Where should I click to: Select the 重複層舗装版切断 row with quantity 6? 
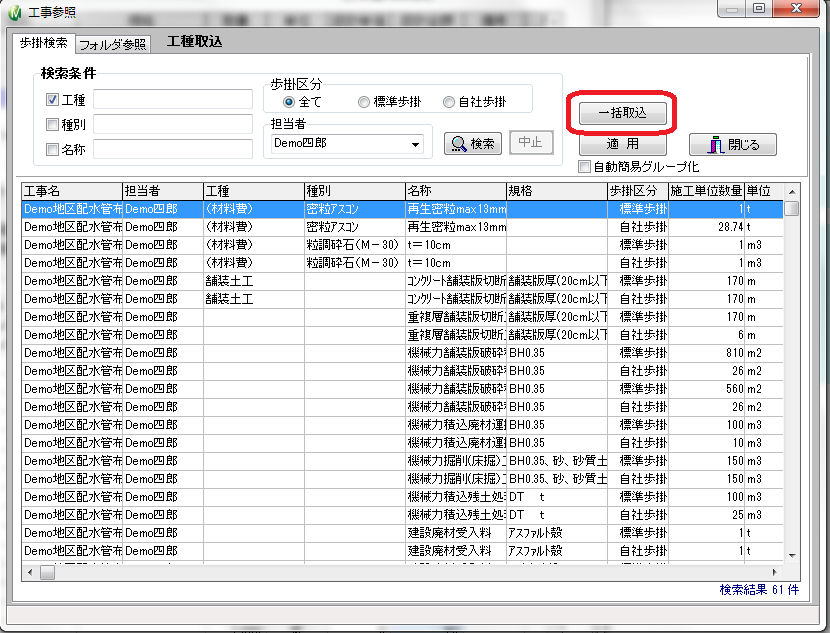tap(402, 335)
